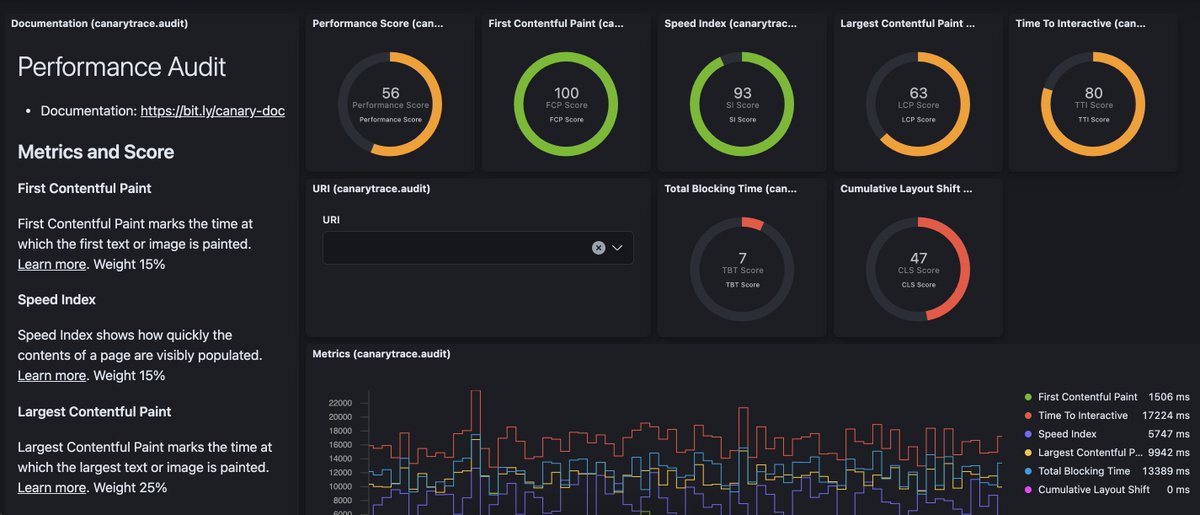Click the 10000 y-axis label

click(340, 487)
